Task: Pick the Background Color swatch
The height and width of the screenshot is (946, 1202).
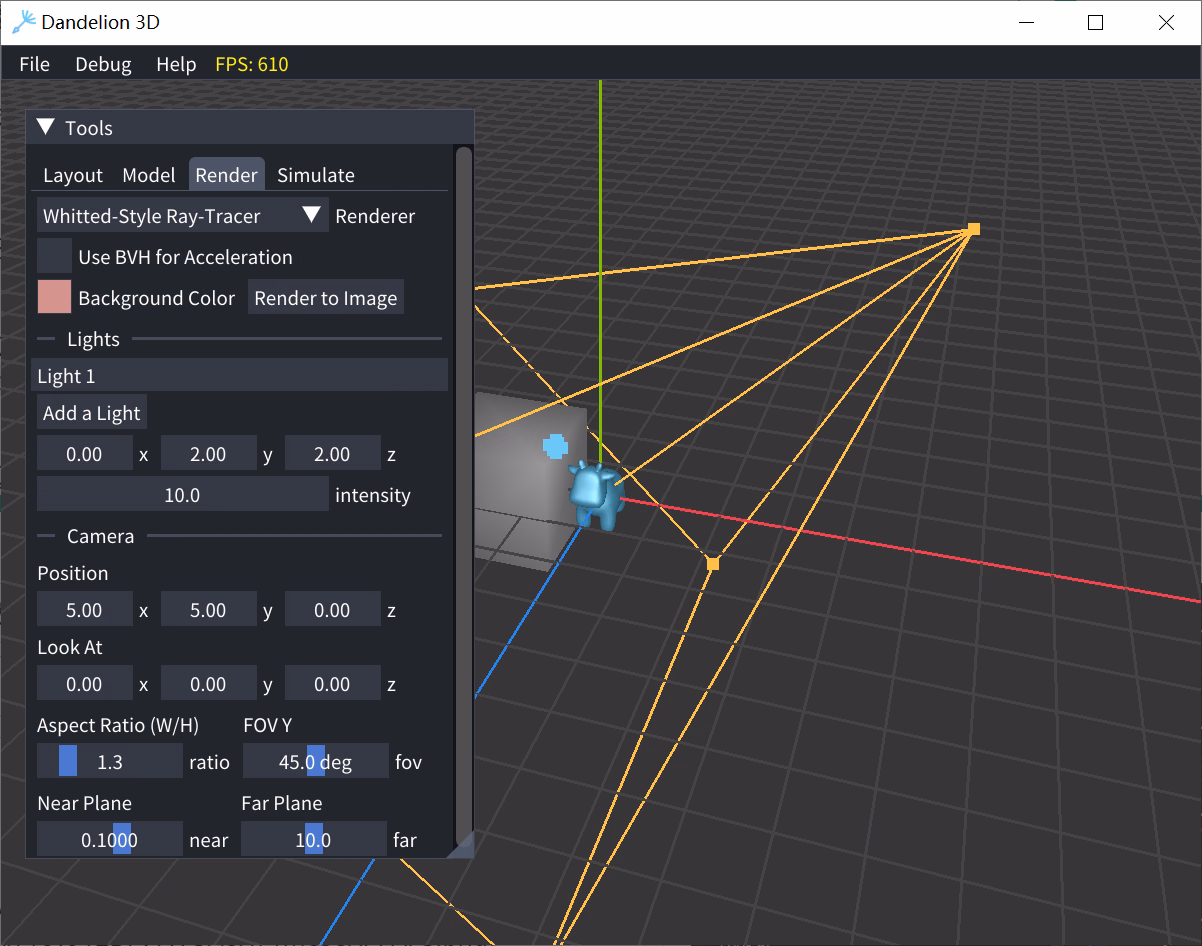Action: pos(54,298)
